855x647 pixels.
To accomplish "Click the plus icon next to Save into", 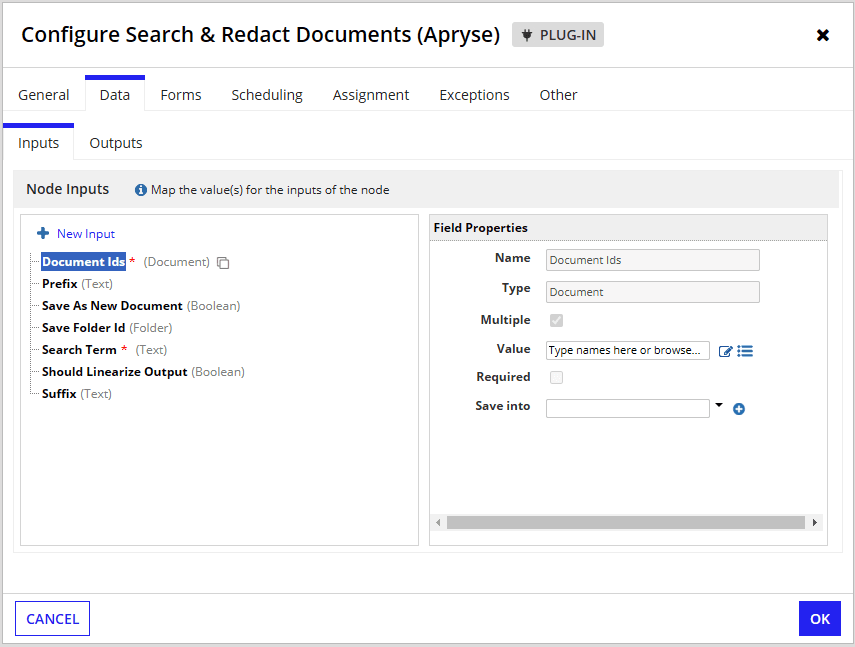I will [739, 408].
